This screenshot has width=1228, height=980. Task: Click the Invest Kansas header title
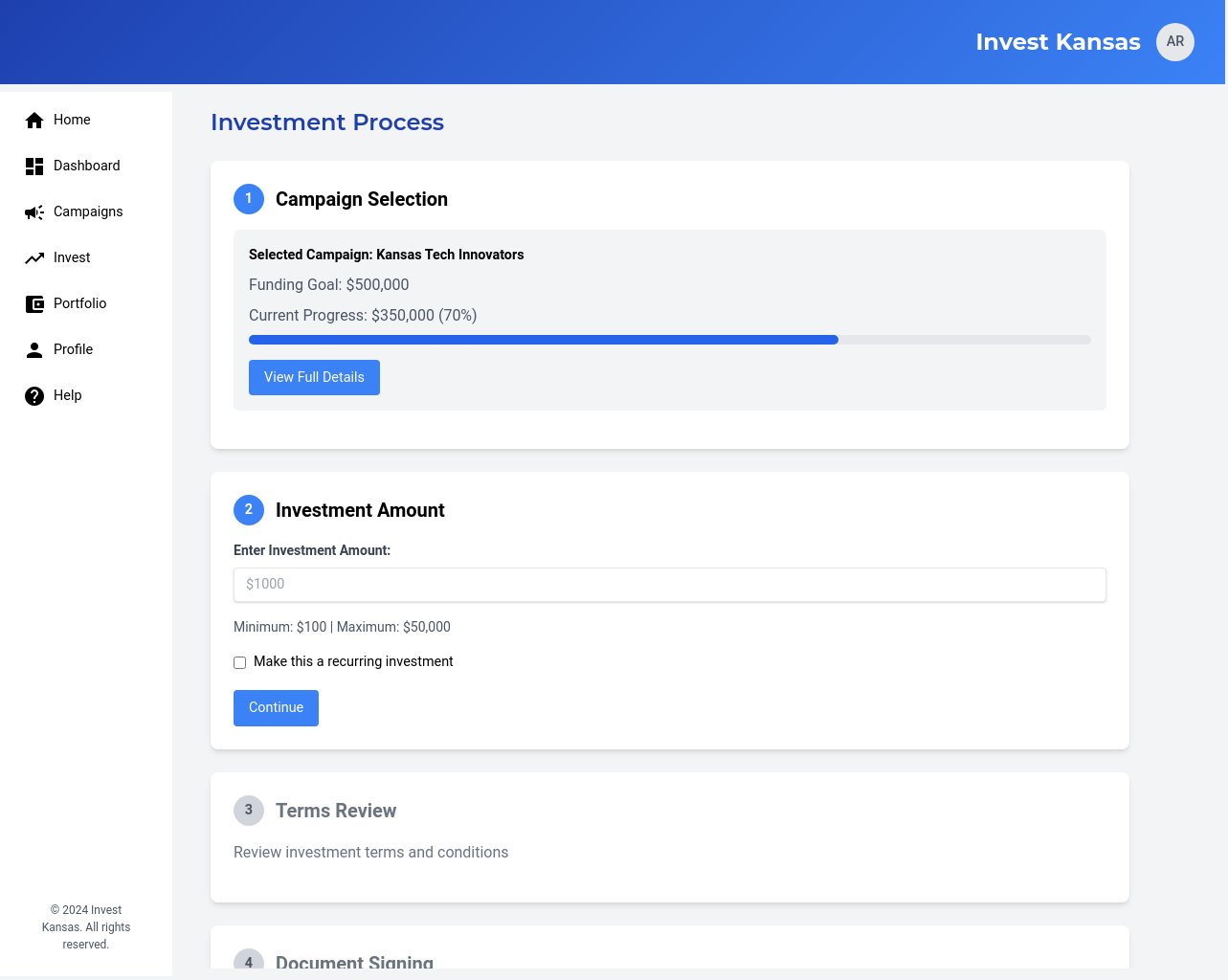point(1058,42)
